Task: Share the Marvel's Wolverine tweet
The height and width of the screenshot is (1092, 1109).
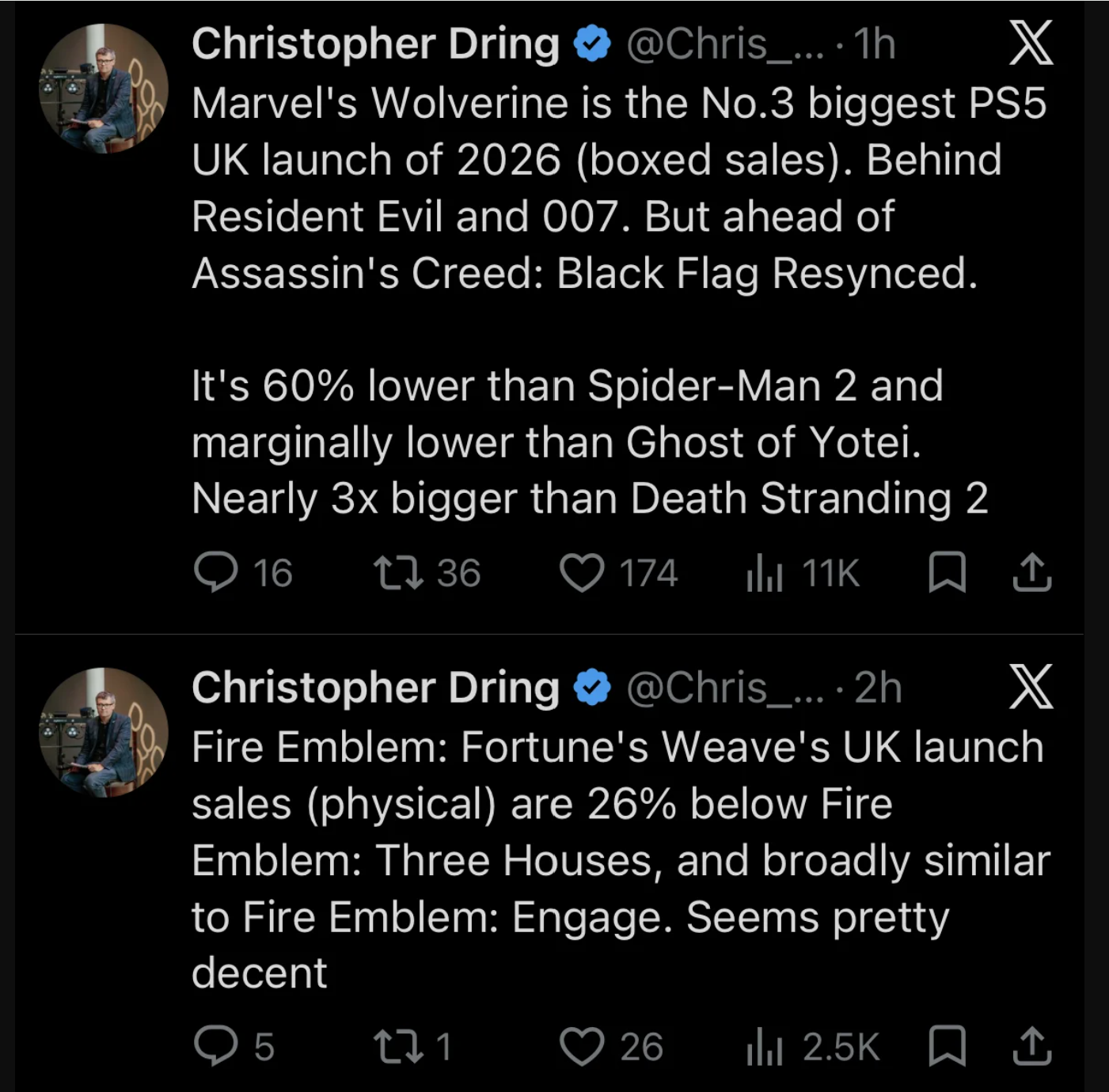Action: pyautogui.click(x=1032, y=573)
